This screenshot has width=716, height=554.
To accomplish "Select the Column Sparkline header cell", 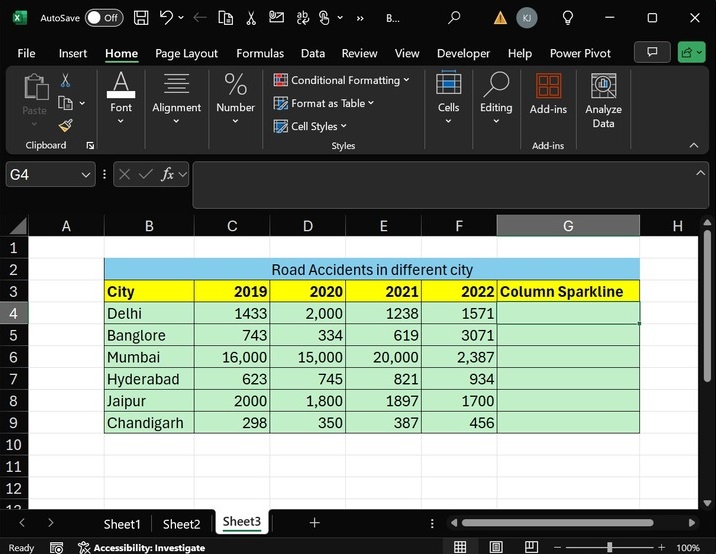I will (567, 292).
